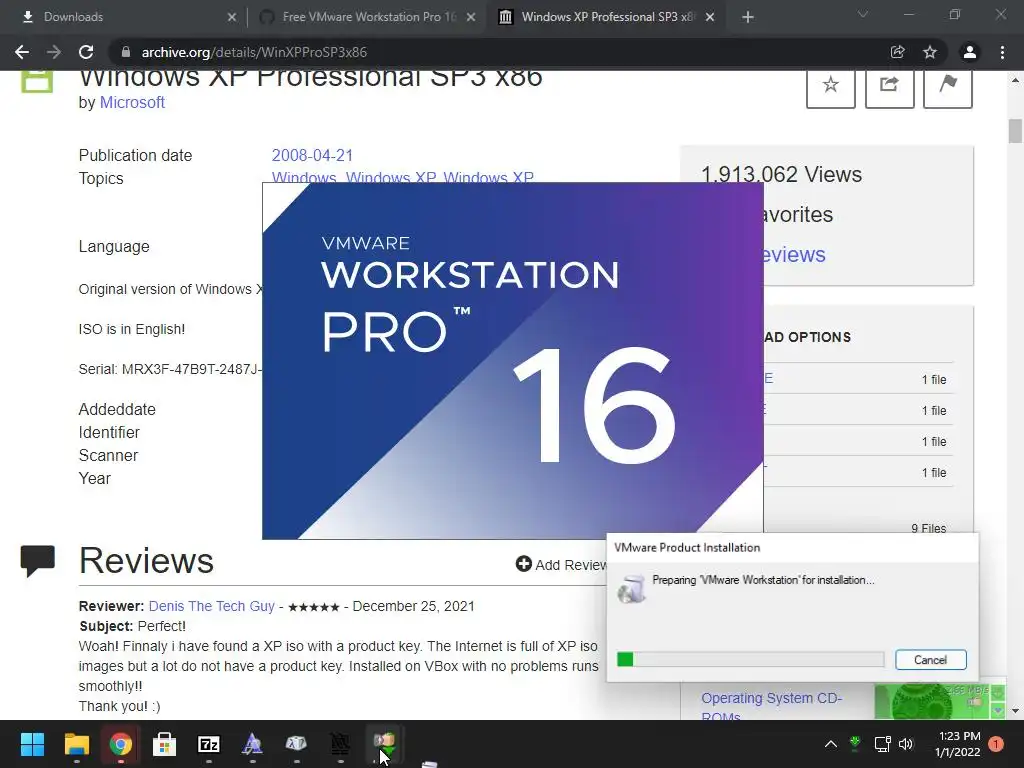1024x768 pixels.
Task: Bookmark this page with the star icon
Action: (x=930, y=52)
